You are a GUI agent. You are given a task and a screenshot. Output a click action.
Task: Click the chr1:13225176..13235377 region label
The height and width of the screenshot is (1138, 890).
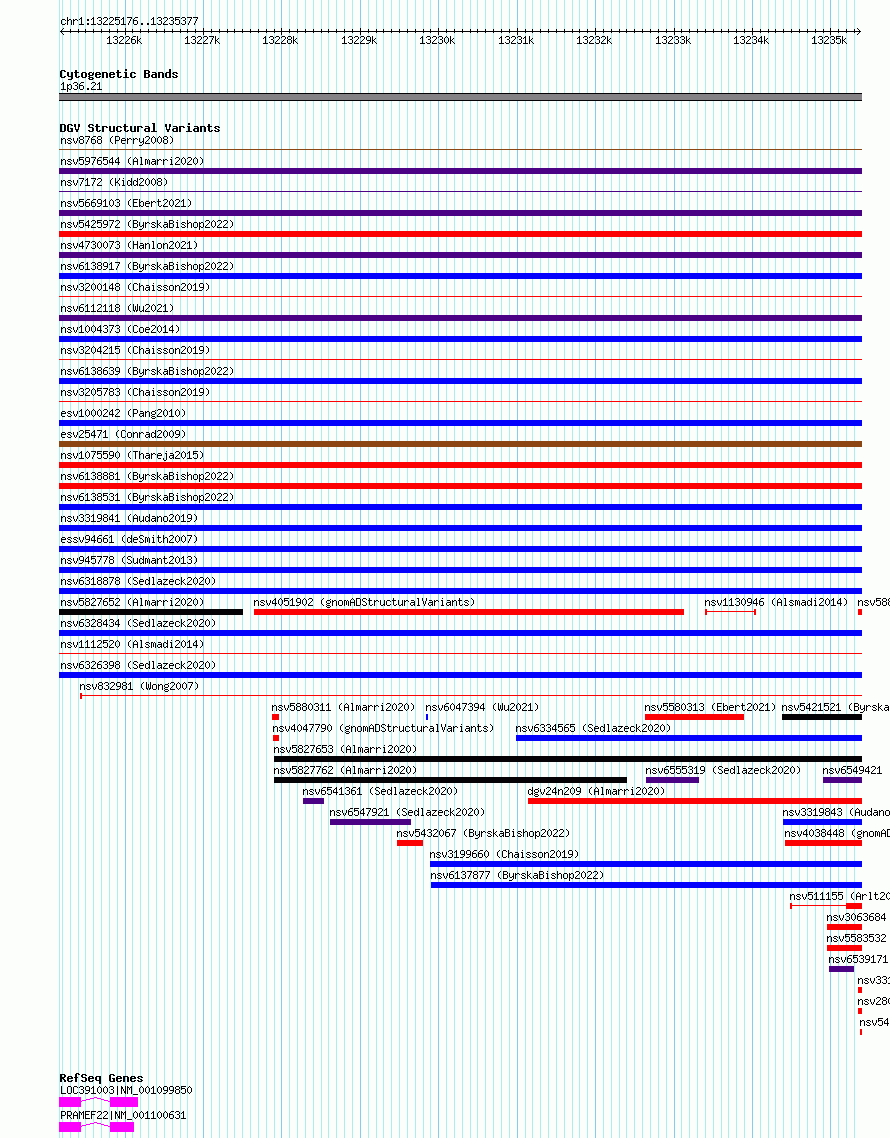click(129, 21)
